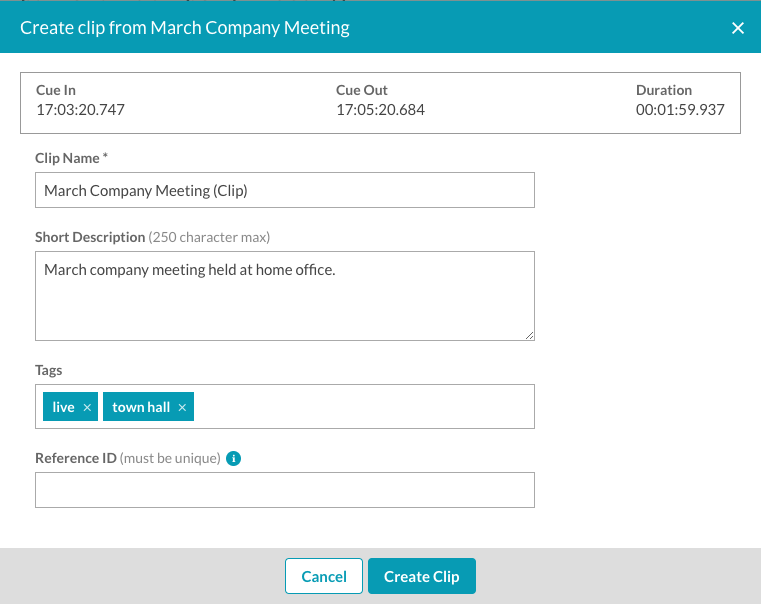Click the Cue Out timestamp 17:05:20.684

[380, 110]
